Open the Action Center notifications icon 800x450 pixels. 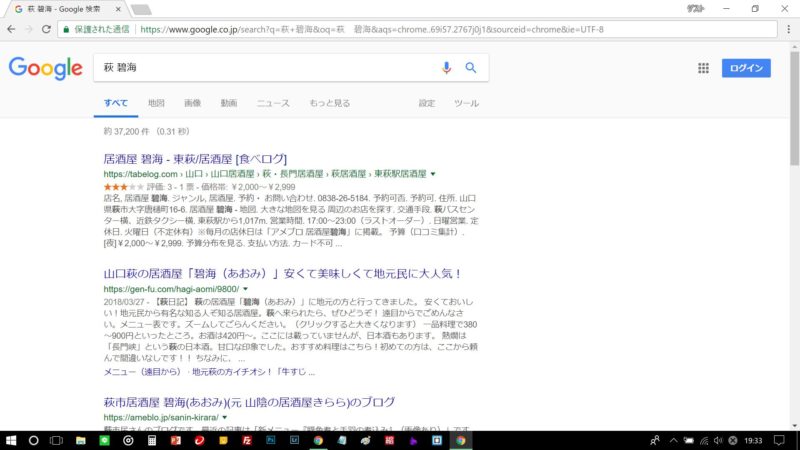tap(779, 440)
